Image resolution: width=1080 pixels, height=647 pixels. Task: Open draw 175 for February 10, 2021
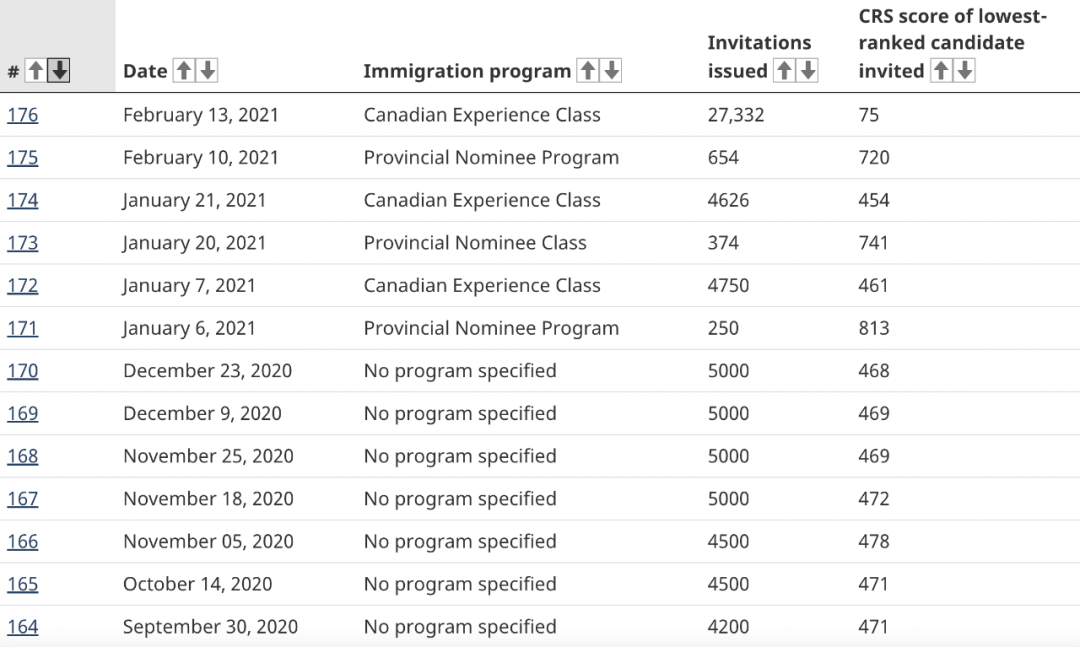point(22,157)
